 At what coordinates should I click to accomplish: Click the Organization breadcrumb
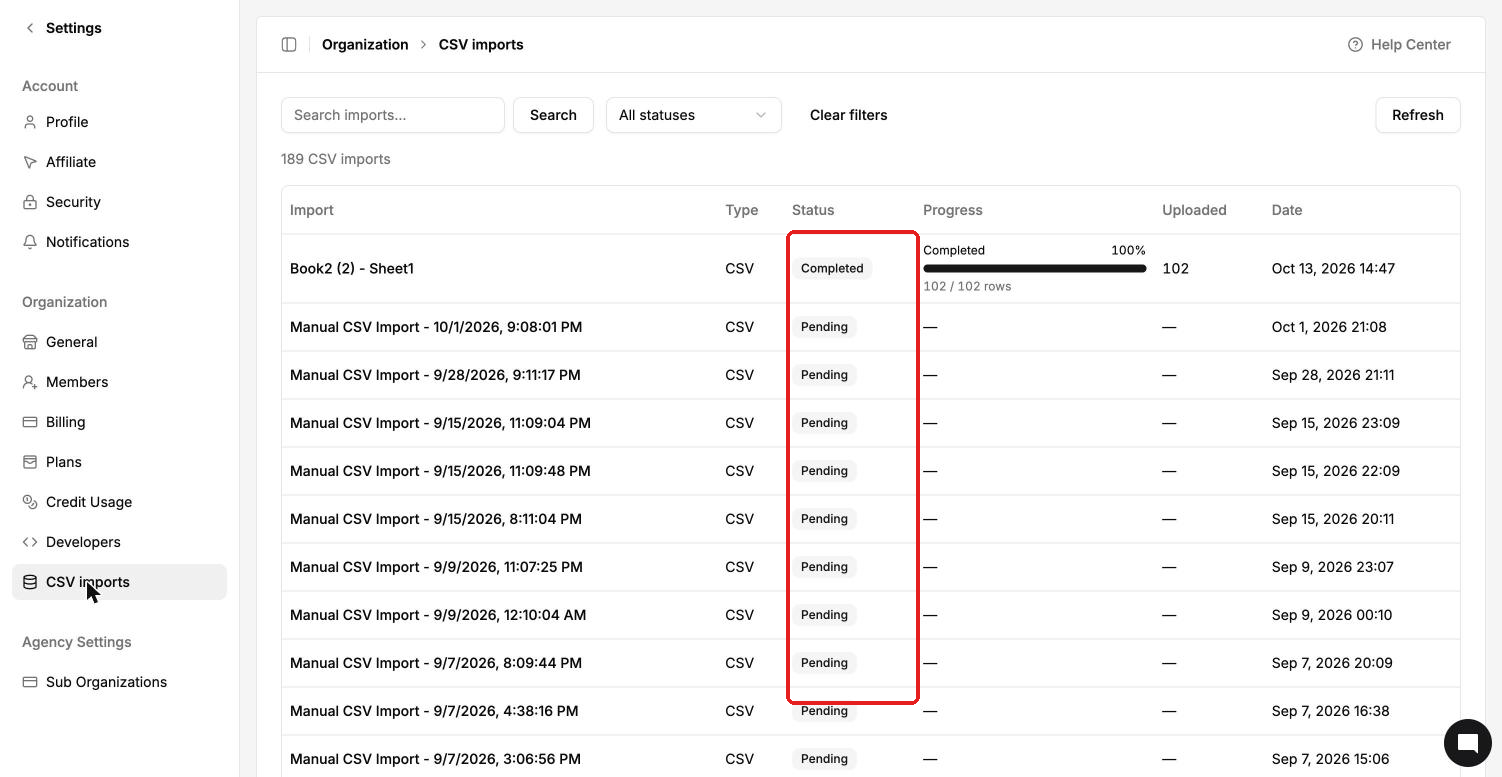[365, 44]
